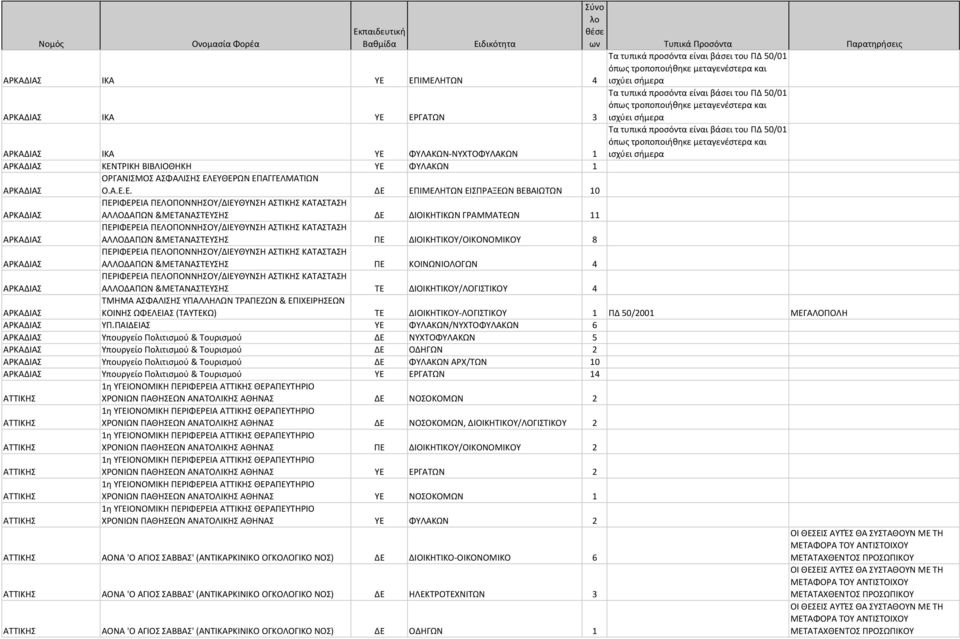Click the 'ΠΔ 50/2001' cell
The image size is (960, 639).
(x=697, y=307)
